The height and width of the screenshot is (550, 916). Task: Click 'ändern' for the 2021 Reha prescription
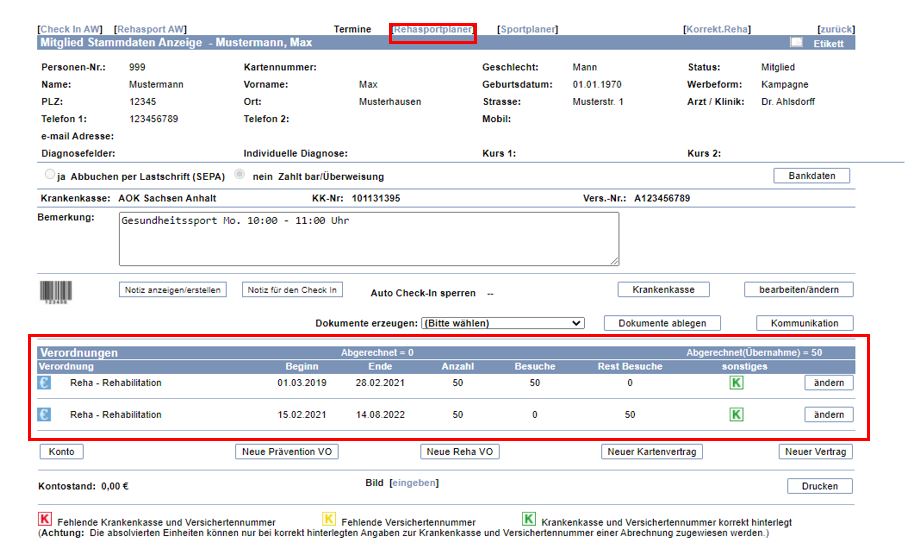click(829, 414)
